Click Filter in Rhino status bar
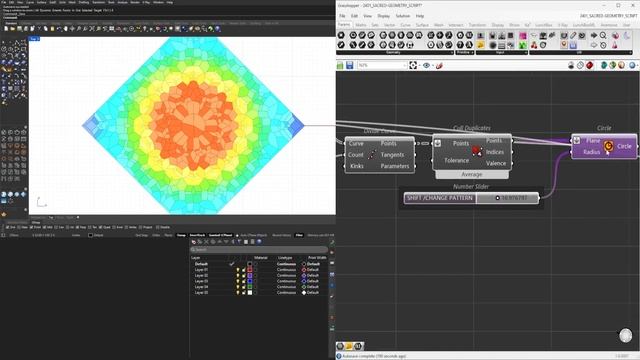 coord(299,235)
